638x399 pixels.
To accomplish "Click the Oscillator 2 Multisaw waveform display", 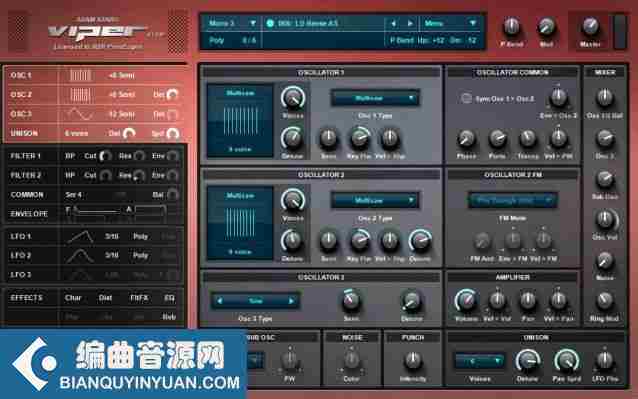I will pyautogui.click(x=240, y=223).
